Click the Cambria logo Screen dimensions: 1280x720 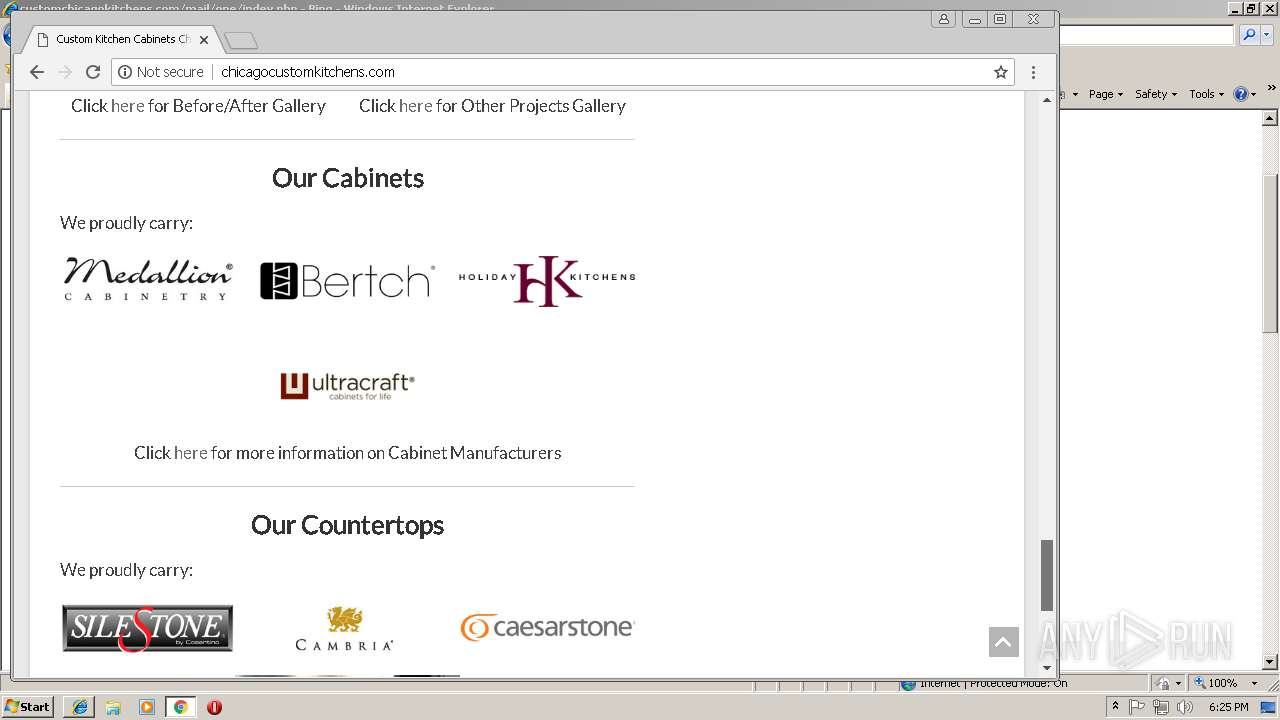(344, 629)
